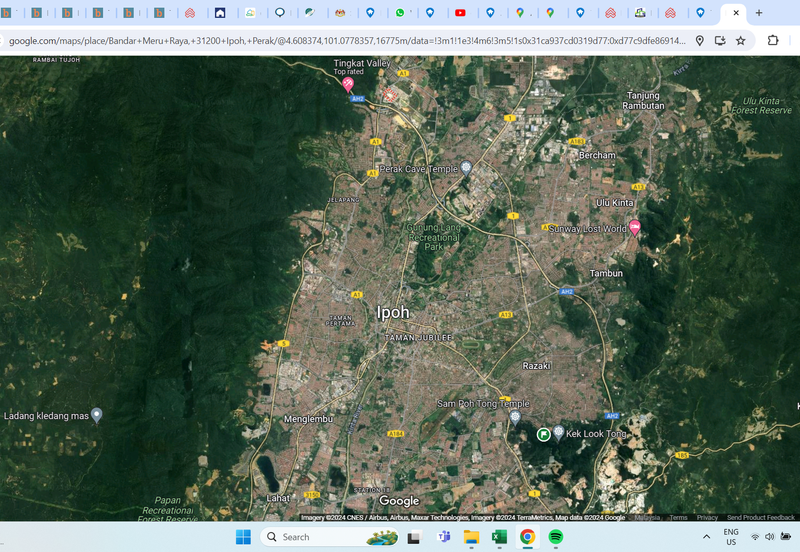800x552 pixels.
Task: Click the Tanjung Rambutan label
Action: click(643, 101)
